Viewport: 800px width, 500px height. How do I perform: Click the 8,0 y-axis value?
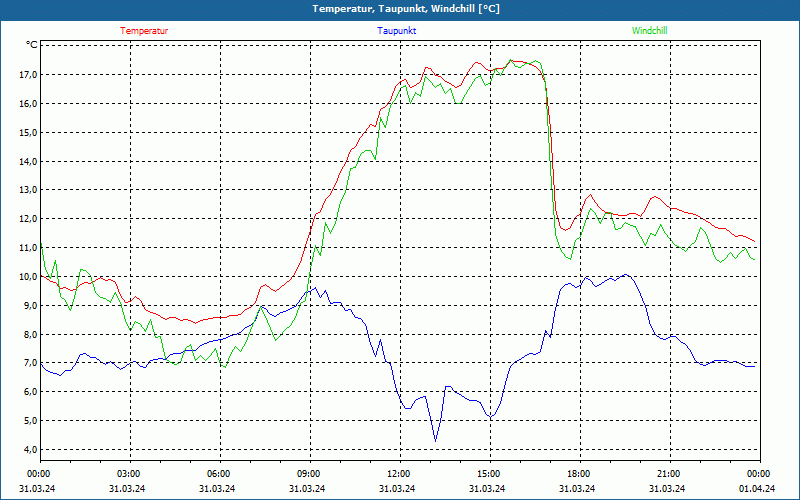click(x=31, y=334)
